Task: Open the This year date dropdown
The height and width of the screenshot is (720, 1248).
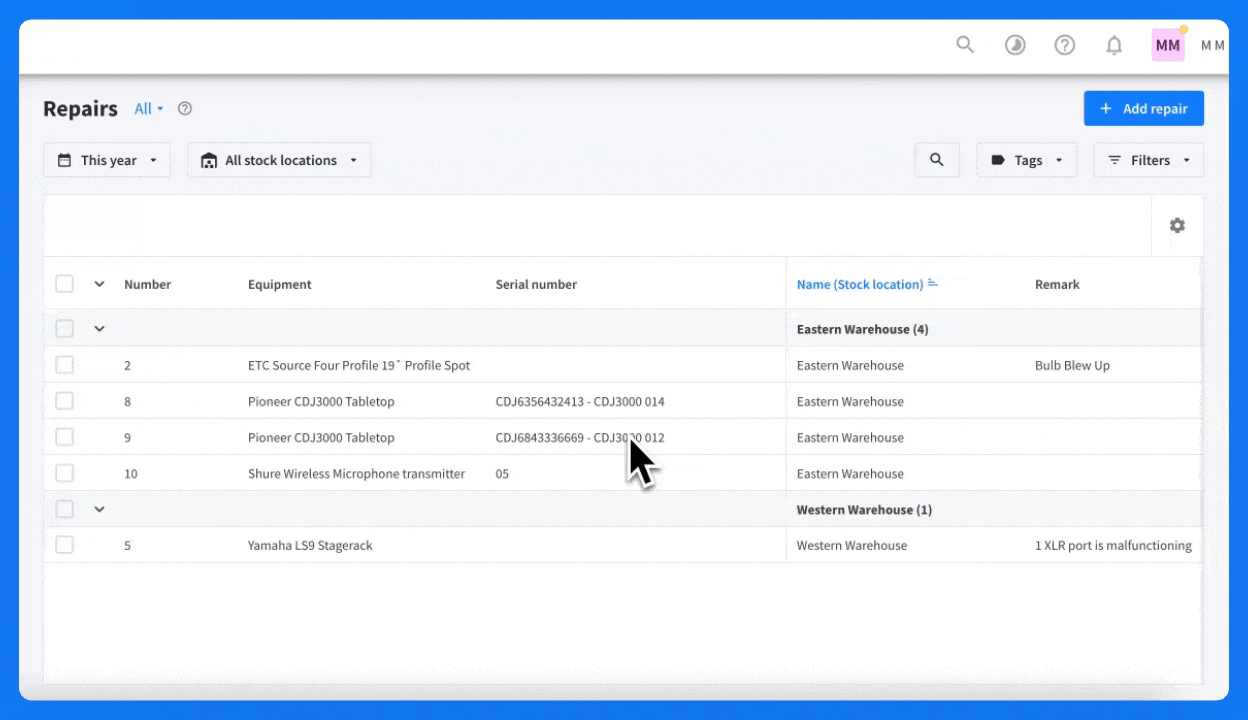Action: pos(107,160)
